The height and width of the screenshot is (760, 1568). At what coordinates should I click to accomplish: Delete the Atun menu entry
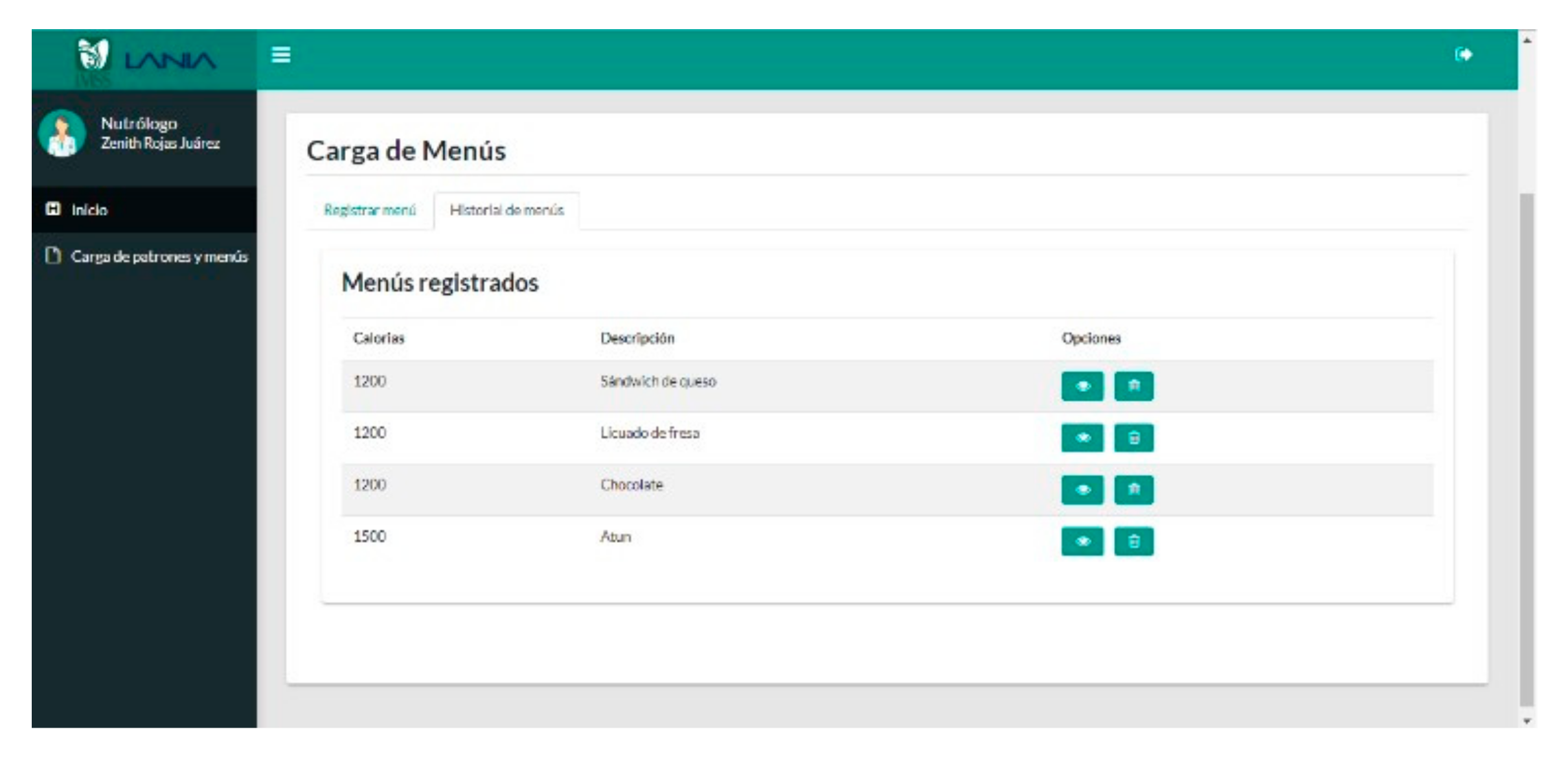click(x=1133, y=542)
